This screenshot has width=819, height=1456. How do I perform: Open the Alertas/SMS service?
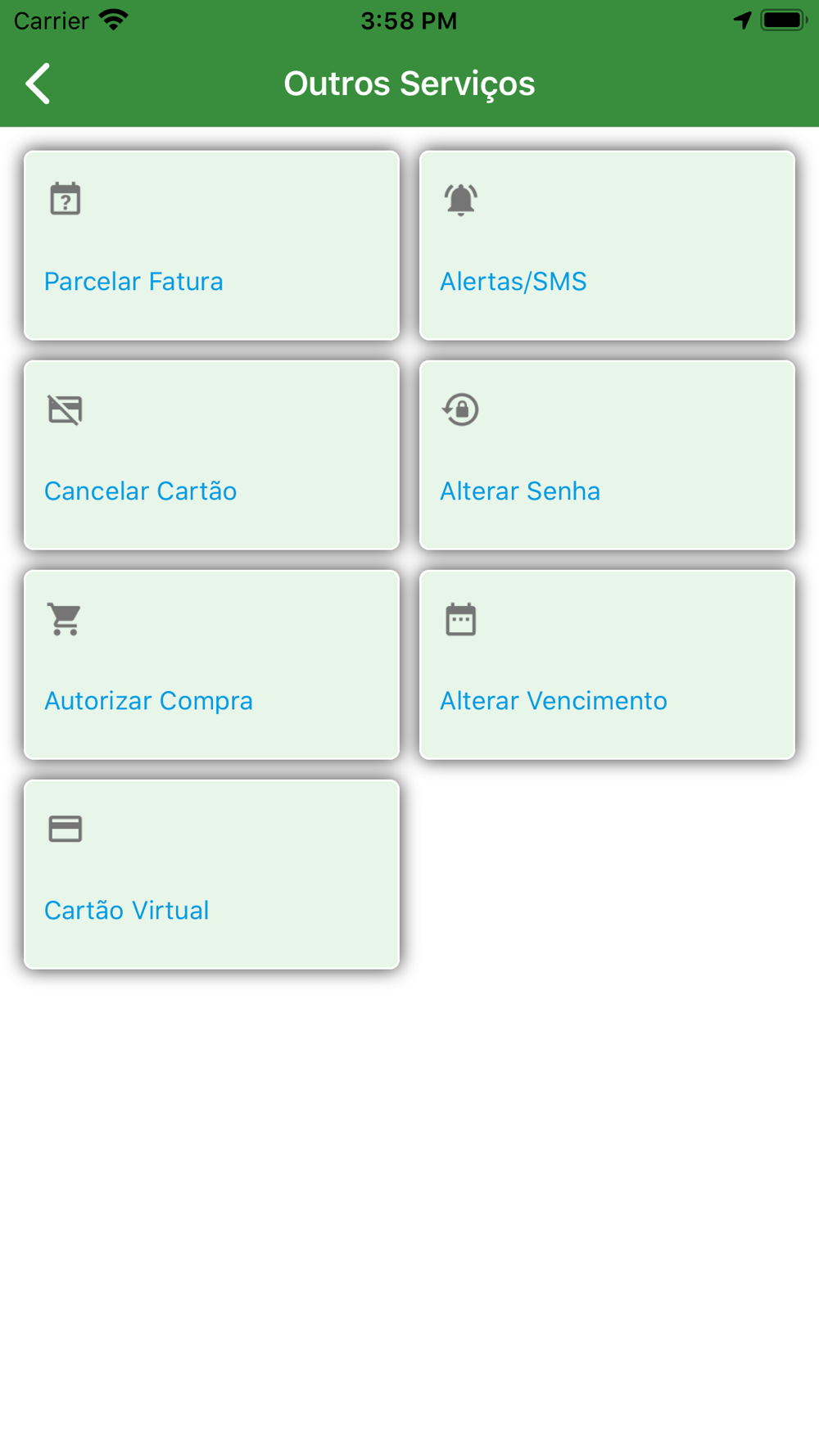[x=514, y=282]
